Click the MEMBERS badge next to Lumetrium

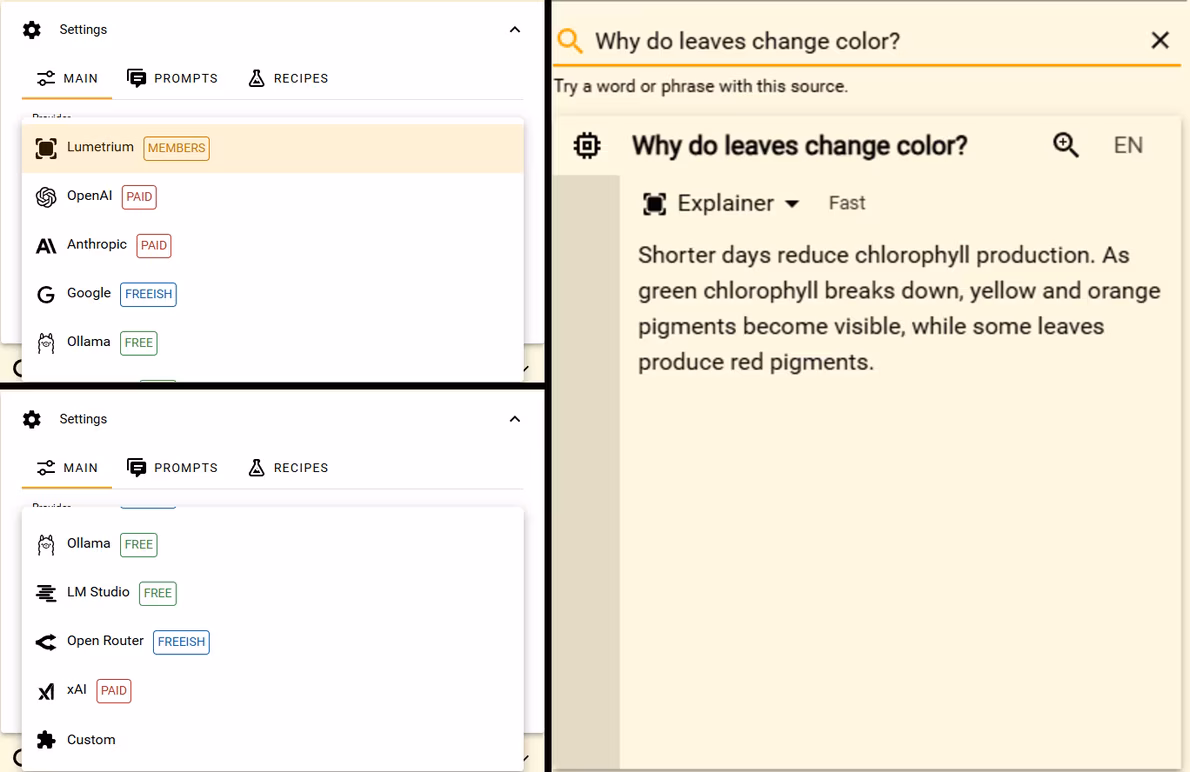[x=177, y=148]
